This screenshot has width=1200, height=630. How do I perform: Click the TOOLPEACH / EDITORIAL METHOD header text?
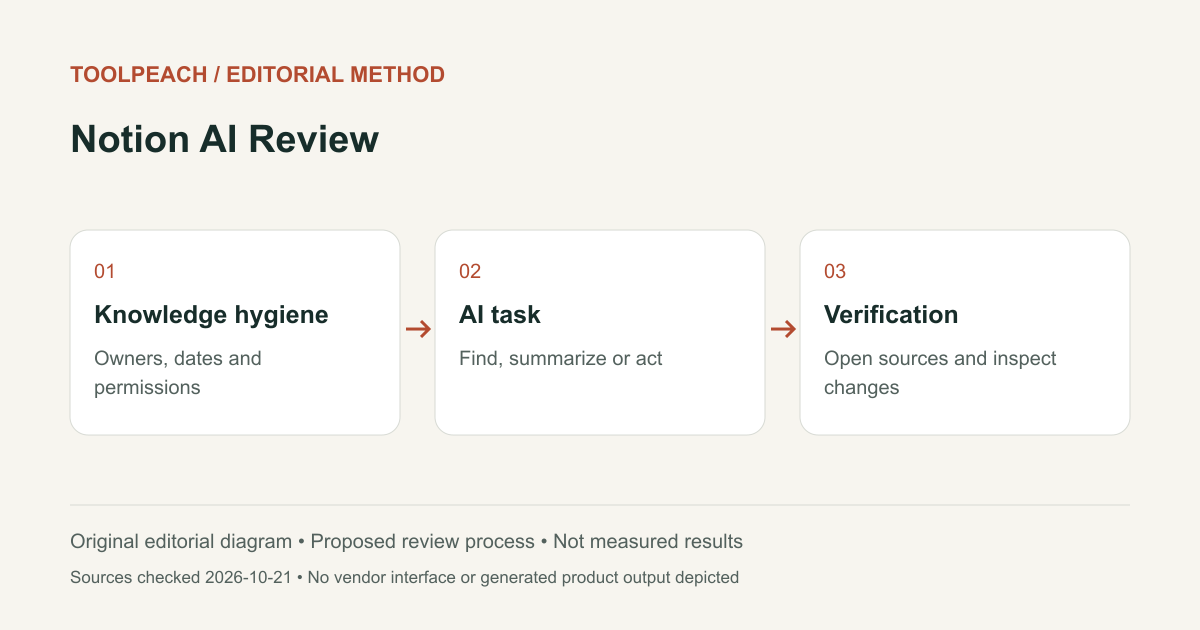257,74
